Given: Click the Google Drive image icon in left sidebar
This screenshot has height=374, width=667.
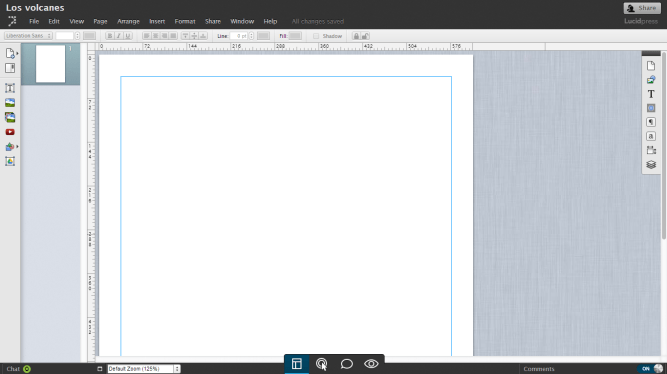Looking at the screenshot, I should (x=10, y=161).
